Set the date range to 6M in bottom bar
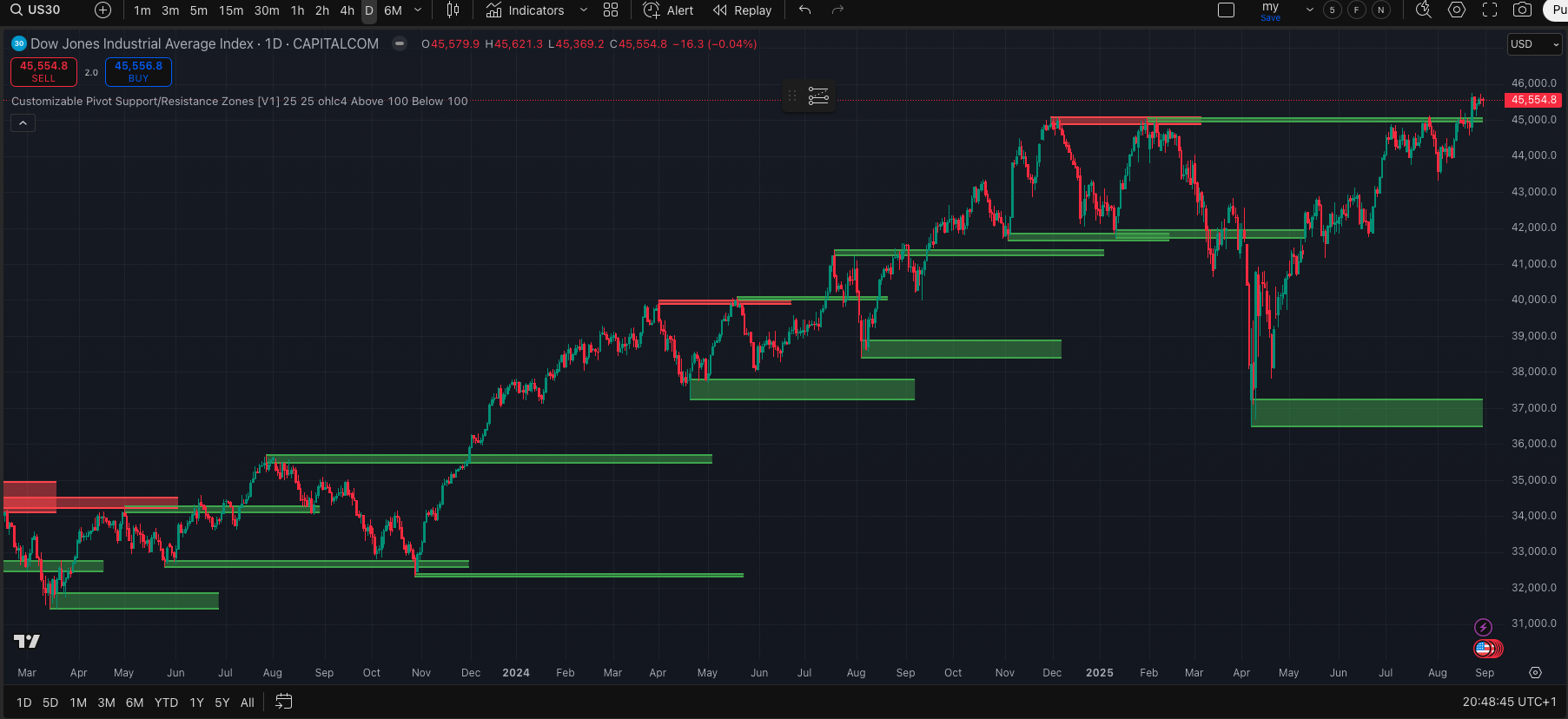This screenshot has height=719, width=1568. [135, 703]
